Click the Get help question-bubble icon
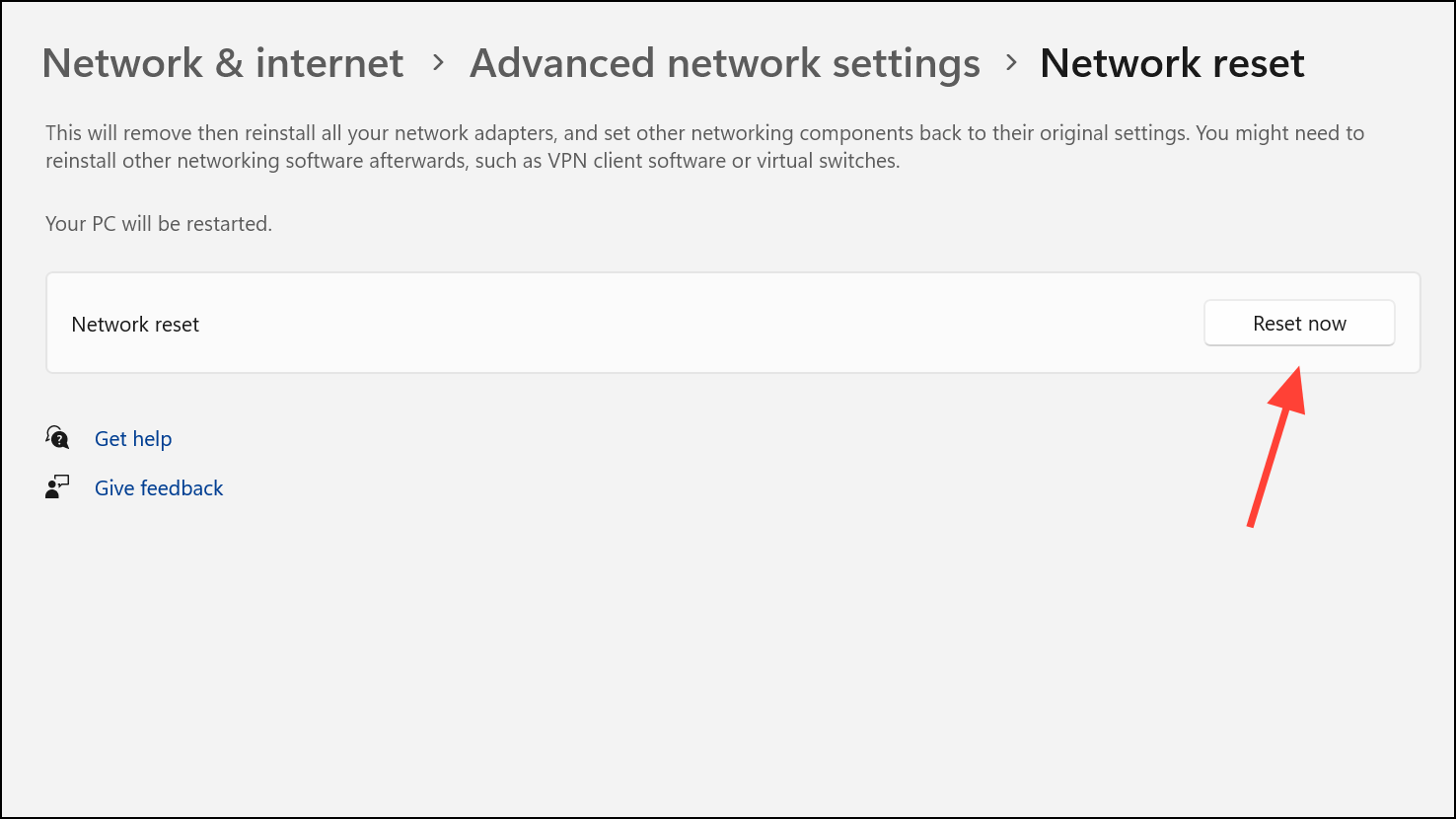1456x819 pixels. (57, 438)
